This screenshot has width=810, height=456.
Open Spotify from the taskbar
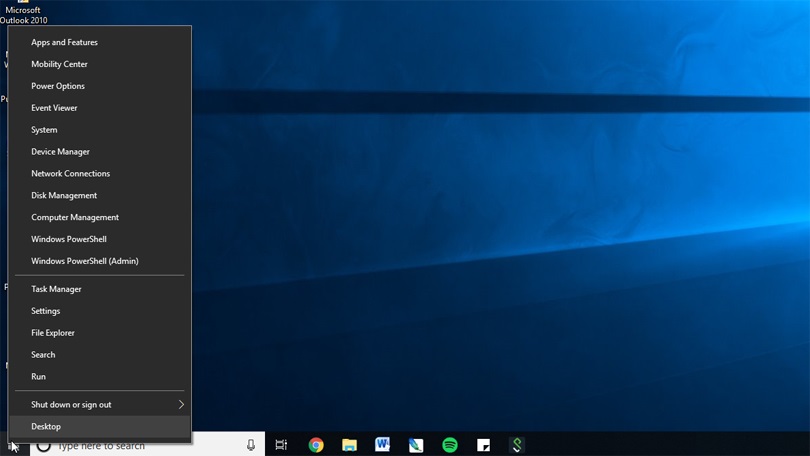coord(450,445)
